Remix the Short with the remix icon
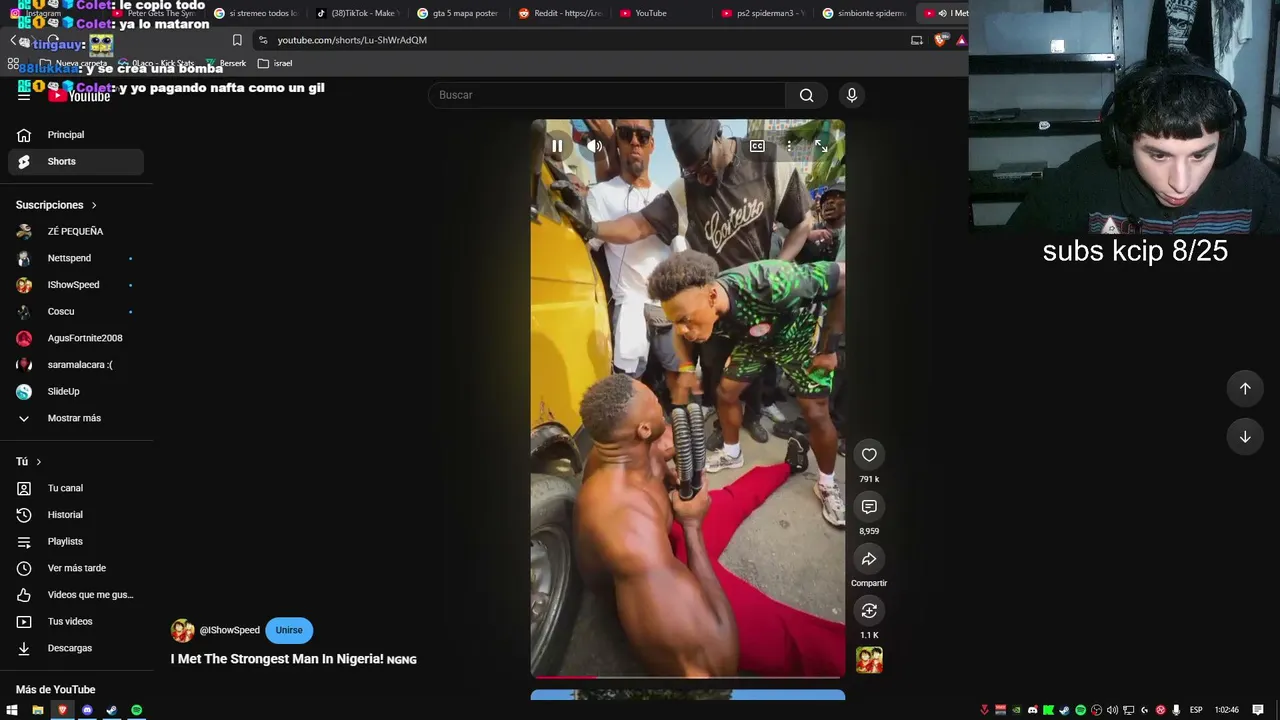 [869, 611]
